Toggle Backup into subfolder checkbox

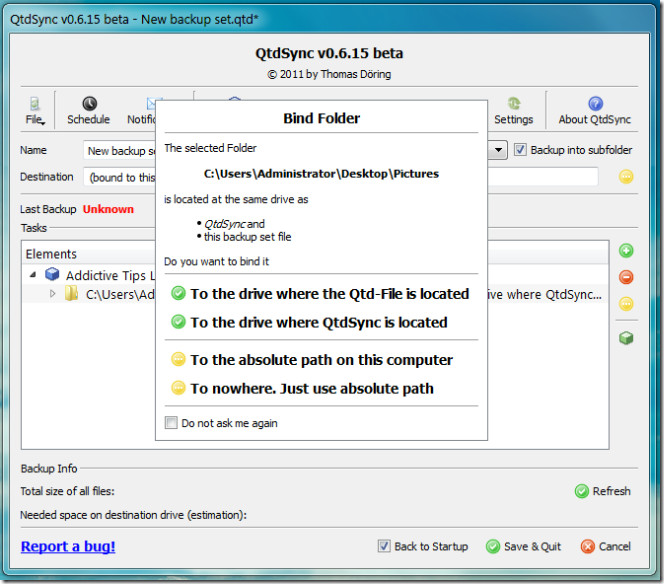click(520, 150)
